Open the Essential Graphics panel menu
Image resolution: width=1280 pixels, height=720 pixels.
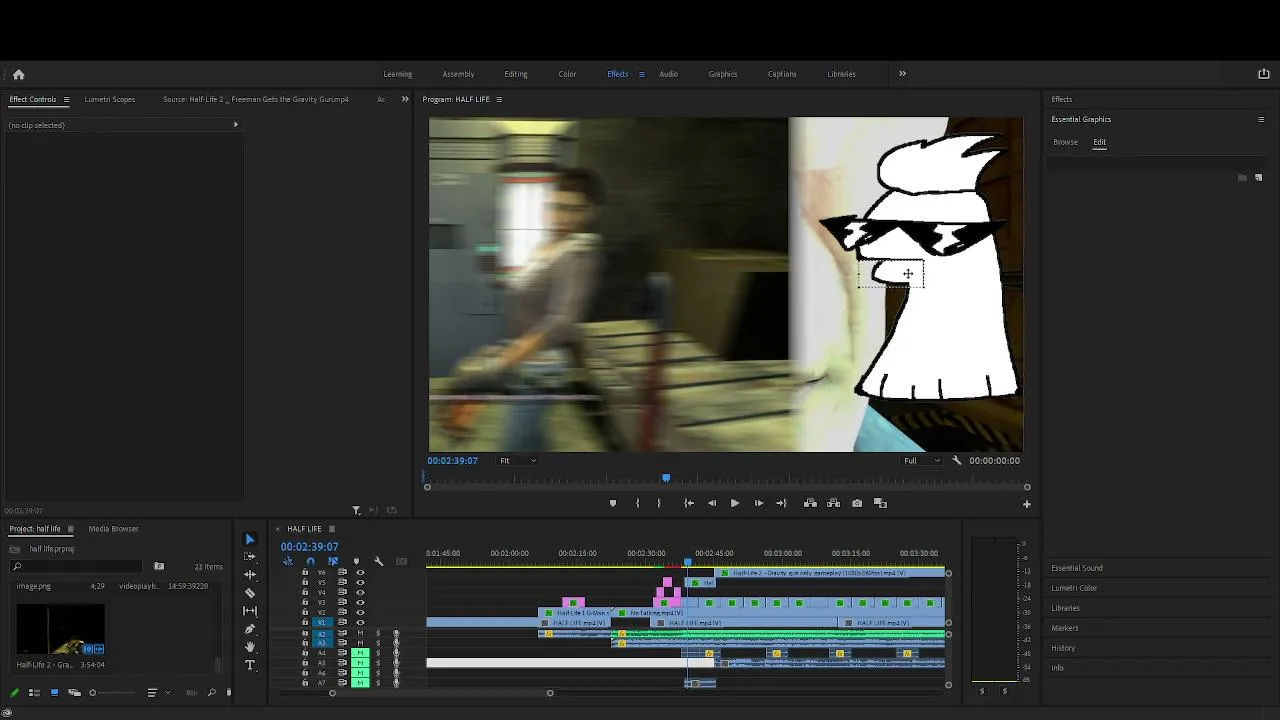point(1260,119)
